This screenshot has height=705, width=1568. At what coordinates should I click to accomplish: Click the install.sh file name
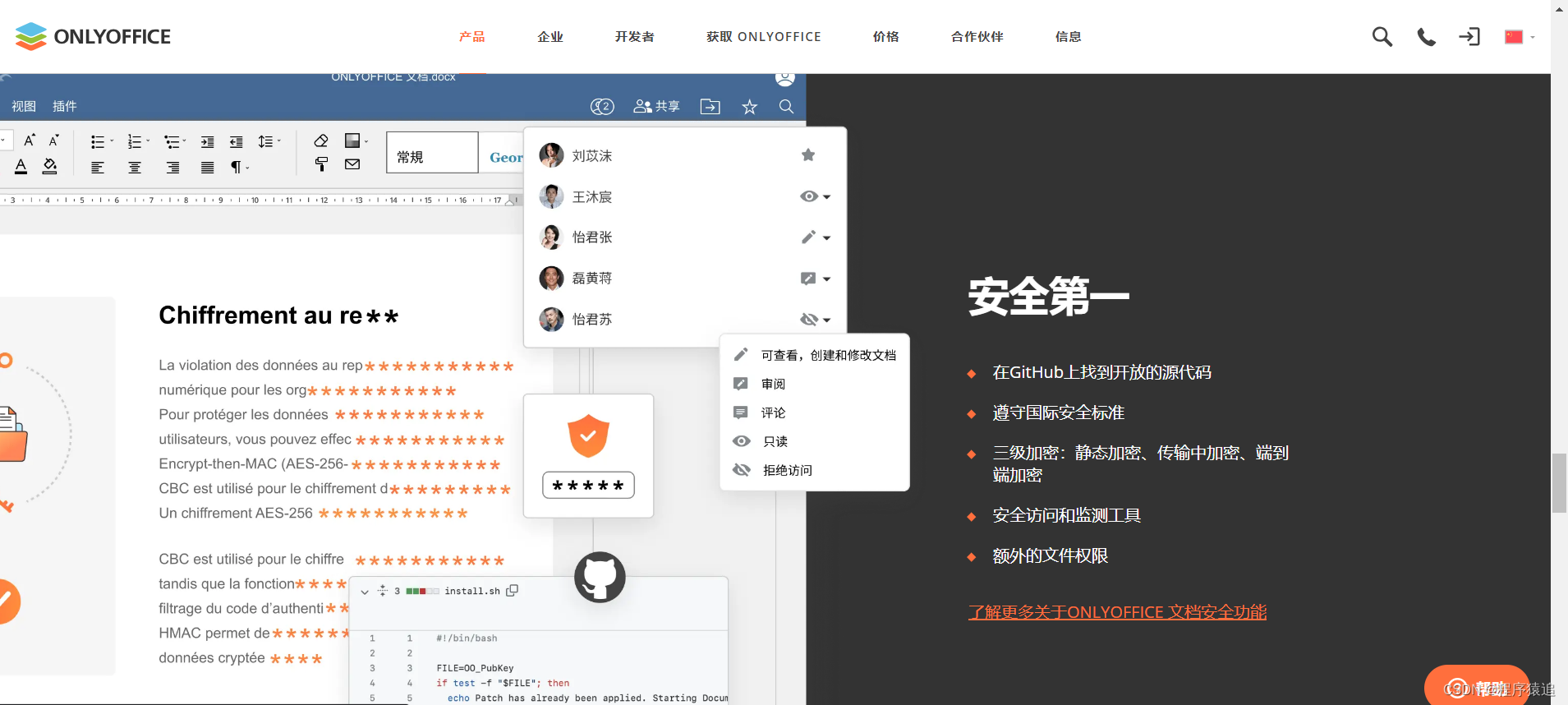pos(472,591)
